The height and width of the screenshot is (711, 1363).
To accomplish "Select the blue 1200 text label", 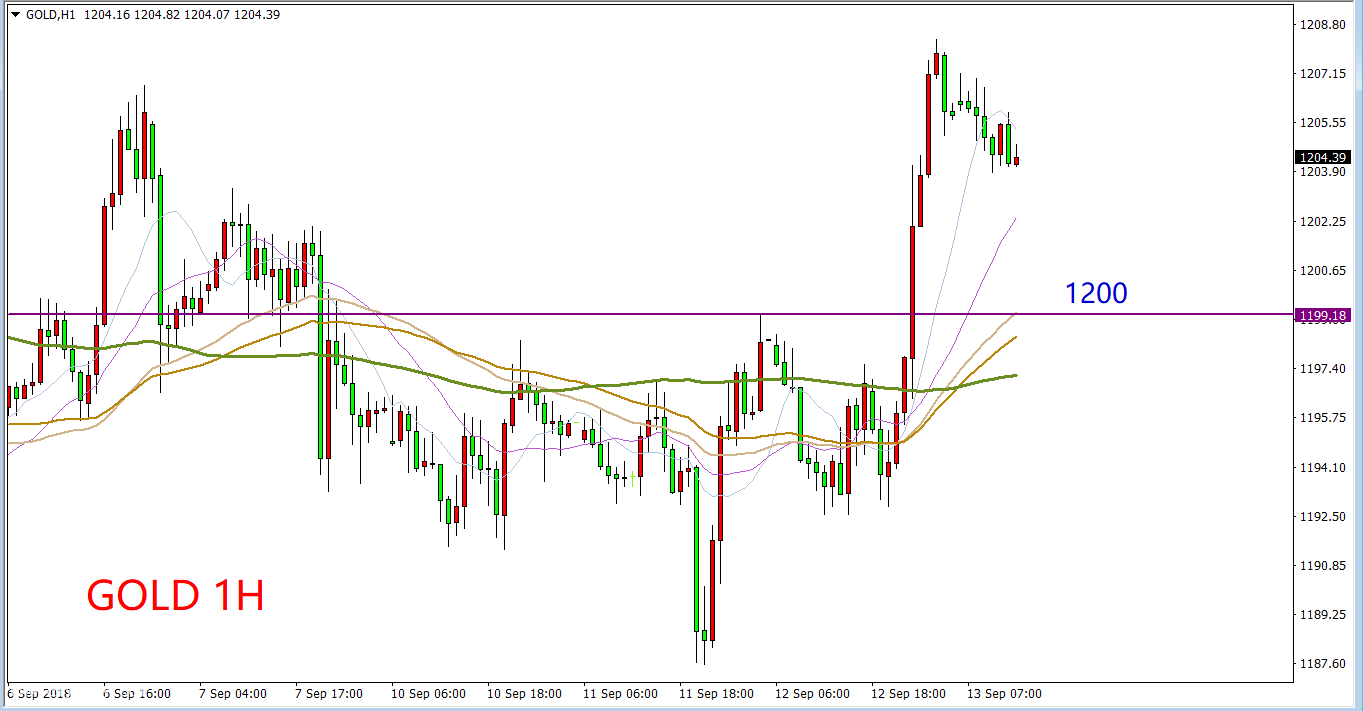I will click(1096, 293).
